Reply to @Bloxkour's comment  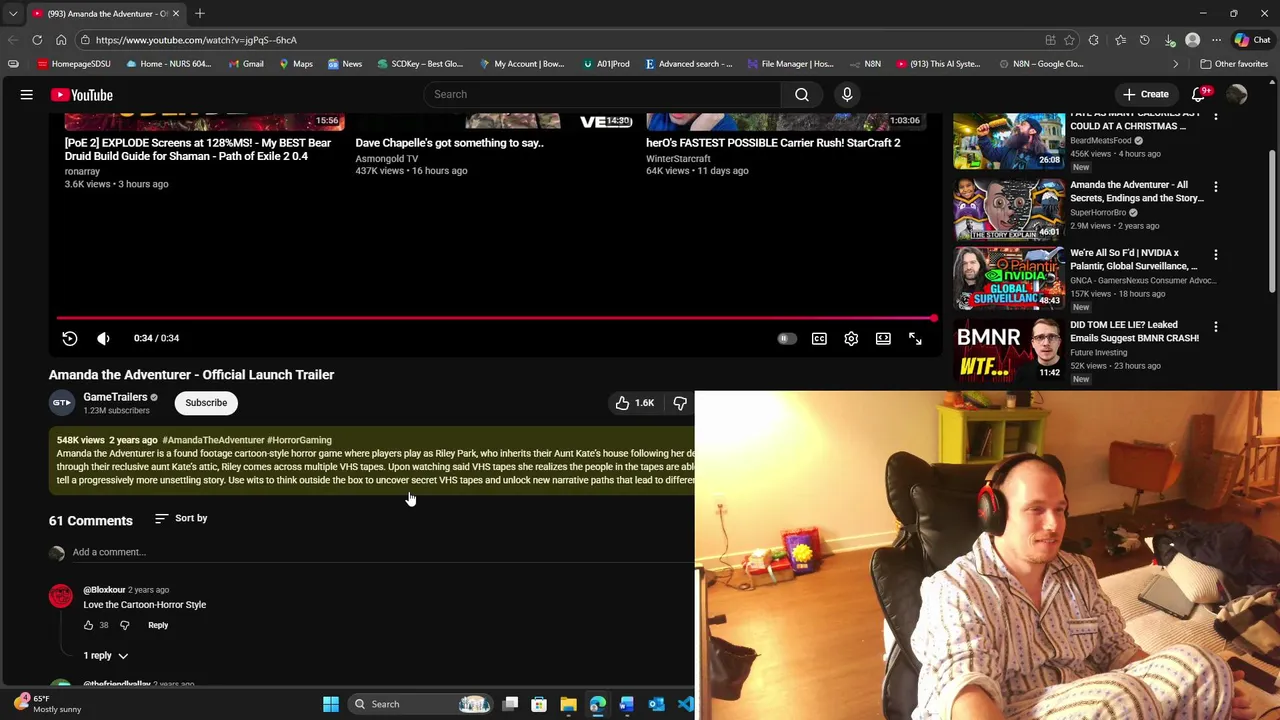158,625
